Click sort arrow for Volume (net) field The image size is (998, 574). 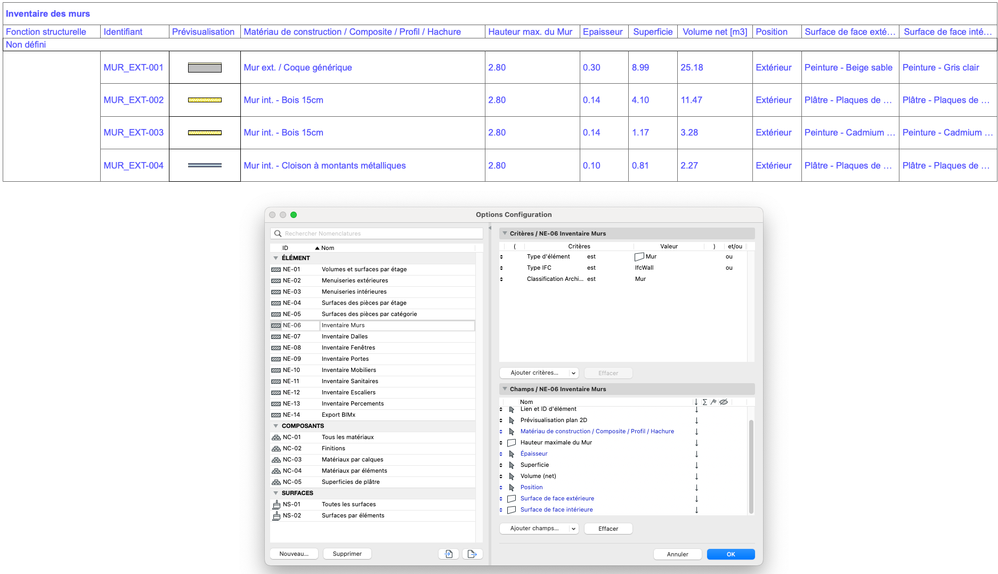(696, 476)
